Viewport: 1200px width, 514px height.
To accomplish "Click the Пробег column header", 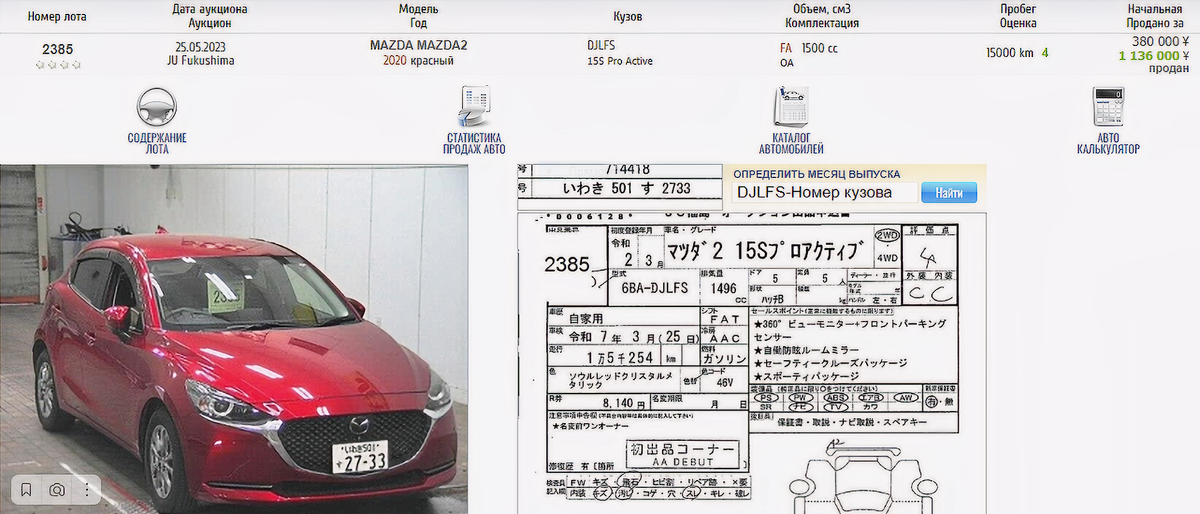I will (x=1017, y=9).
